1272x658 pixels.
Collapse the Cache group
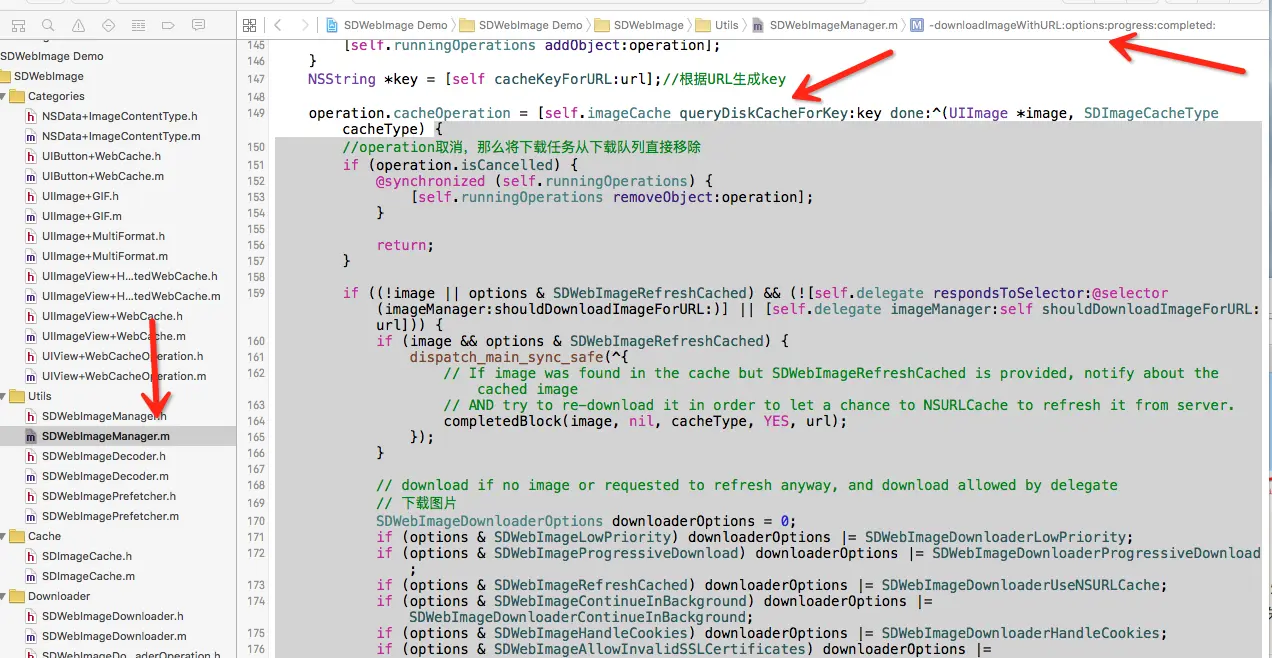click(x=4, y=536)
